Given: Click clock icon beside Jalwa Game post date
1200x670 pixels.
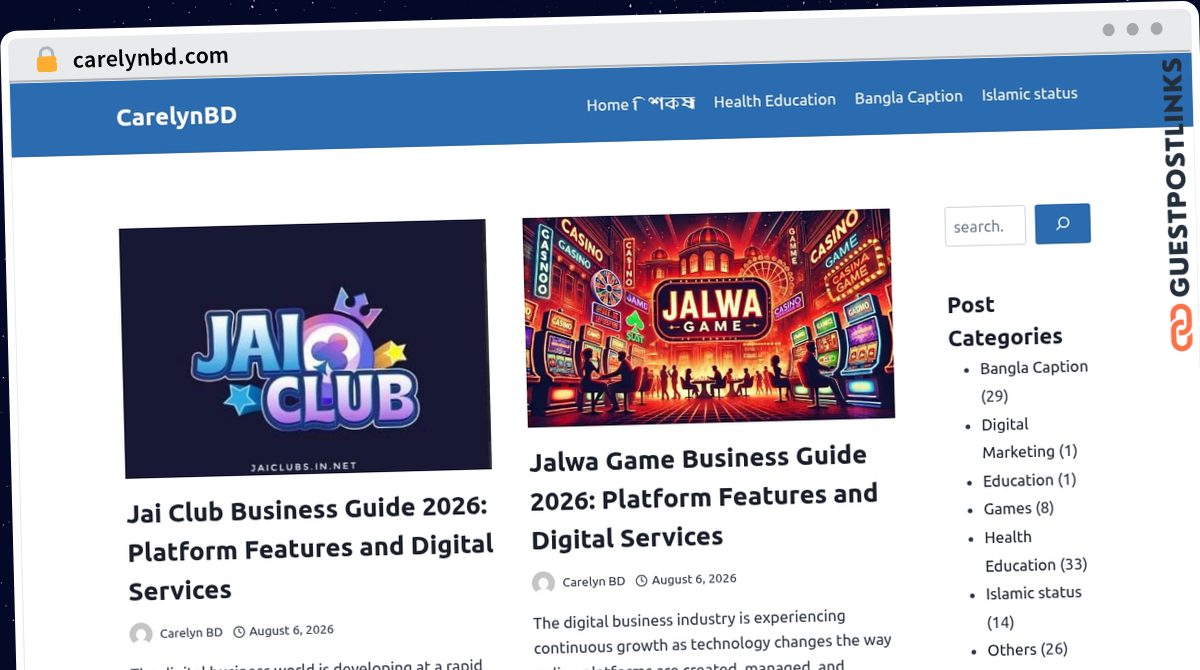Looking at the screenshot, I should click(642, 580).
